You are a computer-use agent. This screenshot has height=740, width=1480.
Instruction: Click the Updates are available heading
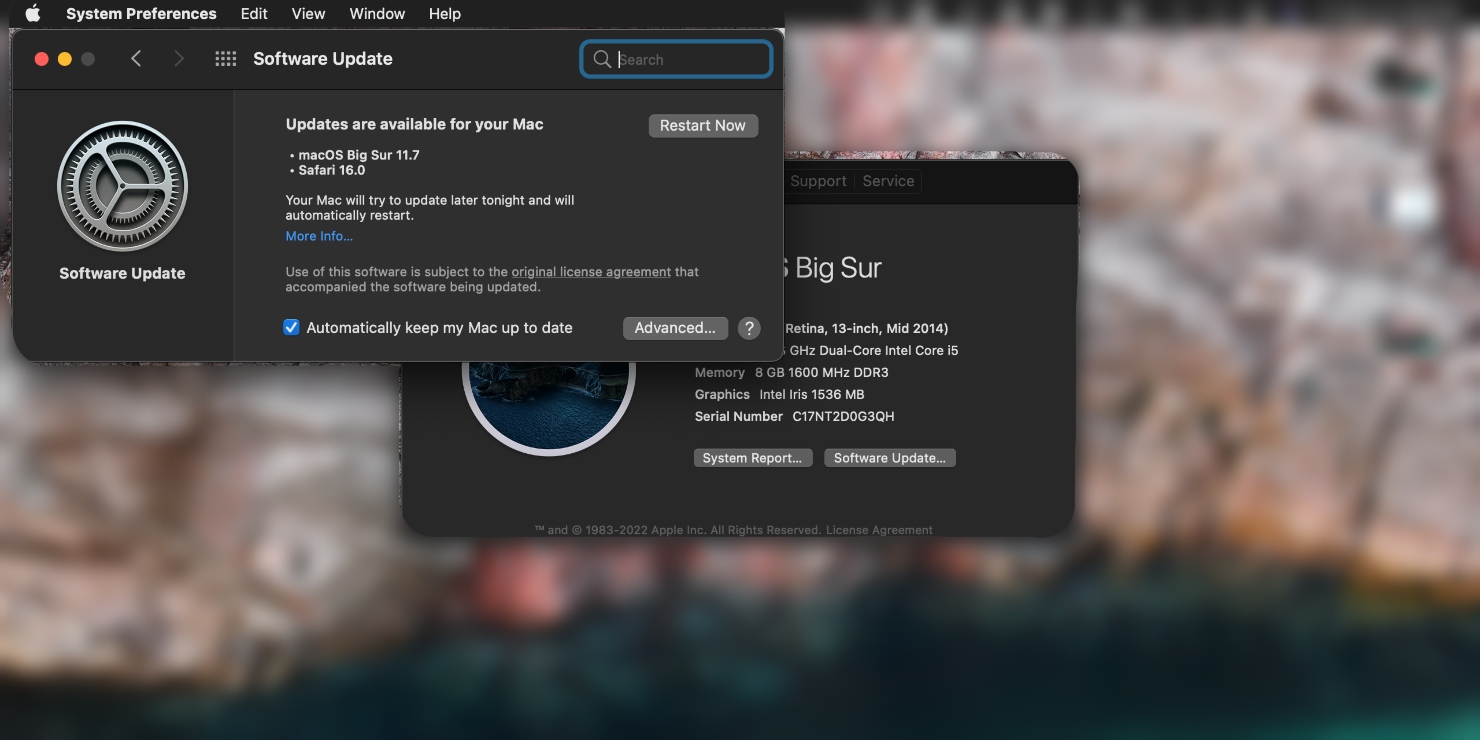point(415,124)
